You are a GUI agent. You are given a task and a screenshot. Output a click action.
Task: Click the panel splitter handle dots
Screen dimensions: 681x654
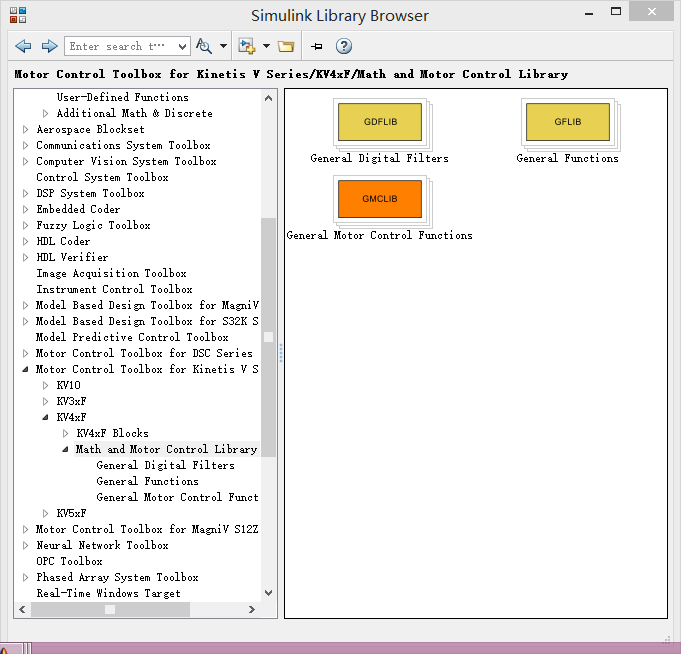coord(281,353)
